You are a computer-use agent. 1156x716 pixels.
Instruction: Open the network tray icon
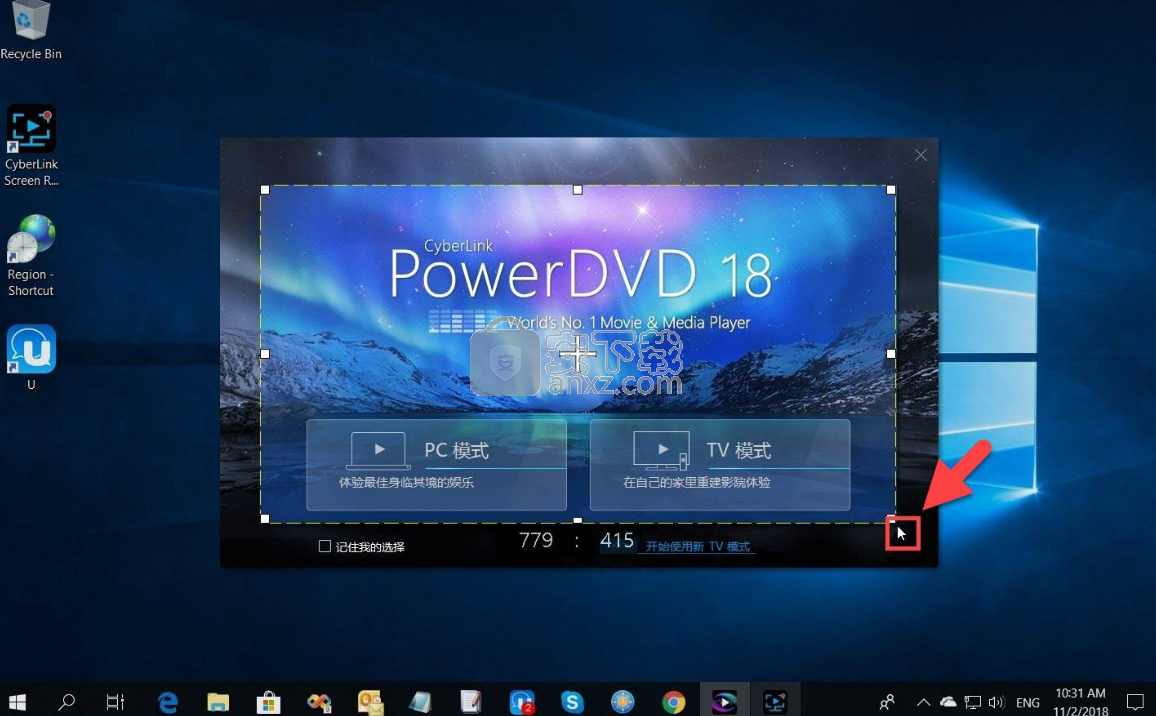coord(973,702)
